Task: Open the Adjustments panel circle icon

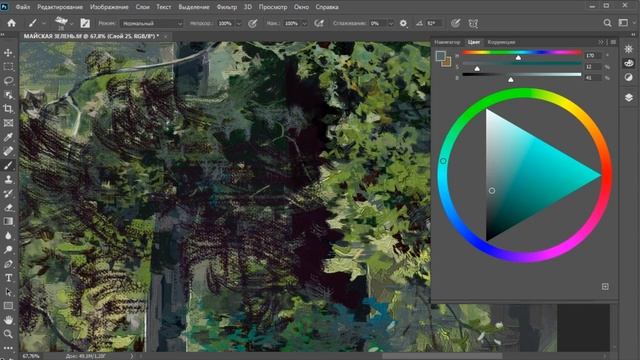Action: pos(629,77)
